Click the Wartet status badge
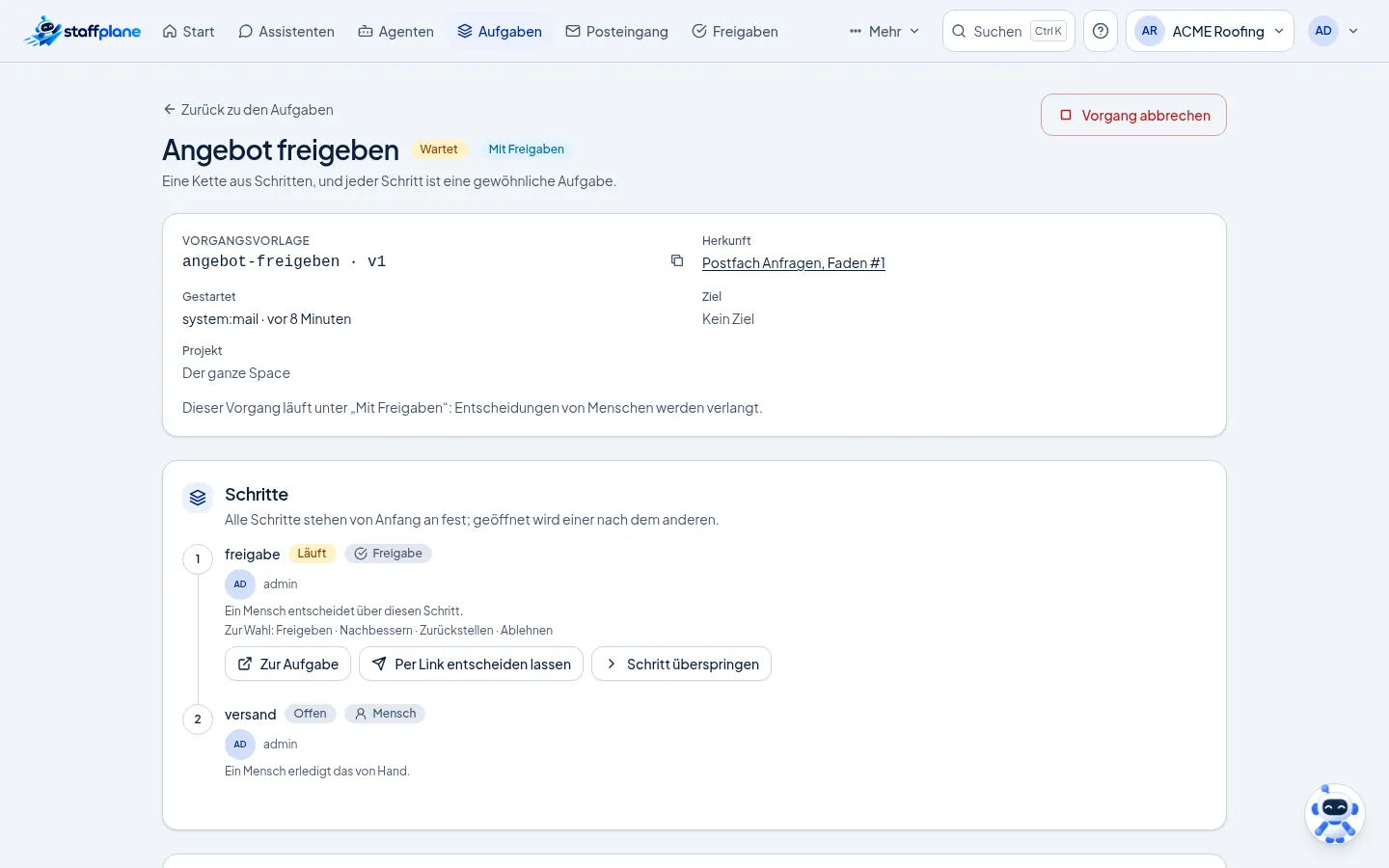1389x868 pixels. coord(439,149)
